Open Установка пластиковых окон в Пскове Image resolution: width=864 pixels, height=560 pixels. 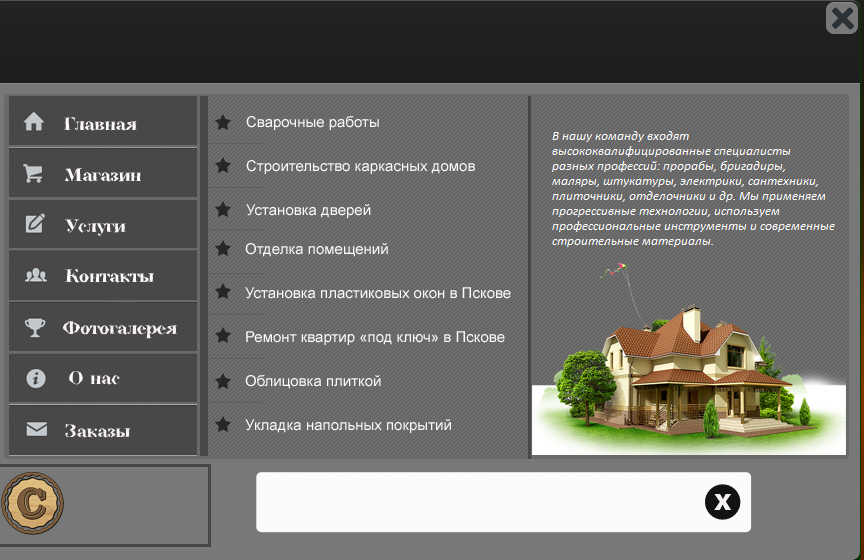tap(378, 293)
